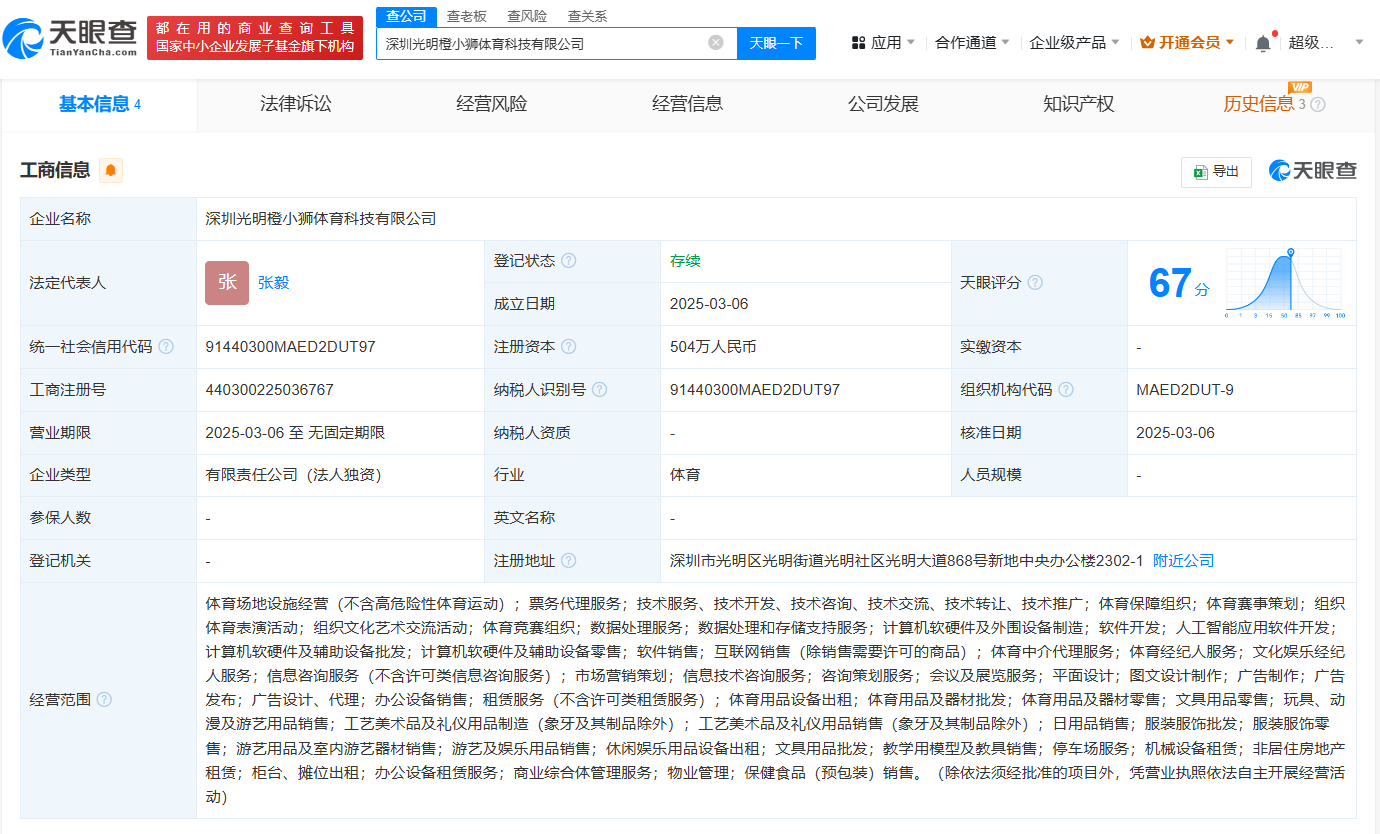Viewport: 1380px width, 834px height.
Task: Switch to the 法律诉讼 tab
Action: click(295, 104)
